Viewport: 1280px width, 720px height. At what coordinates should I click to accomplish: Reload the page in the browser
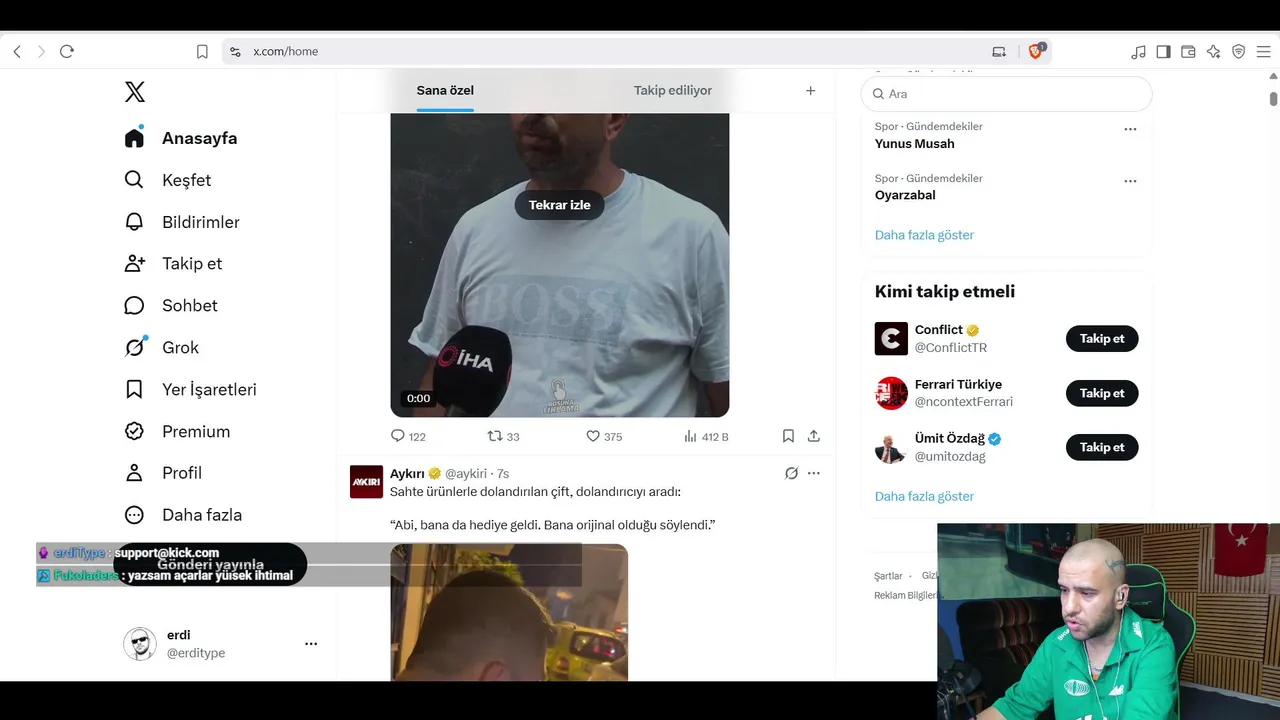(67, 51)
